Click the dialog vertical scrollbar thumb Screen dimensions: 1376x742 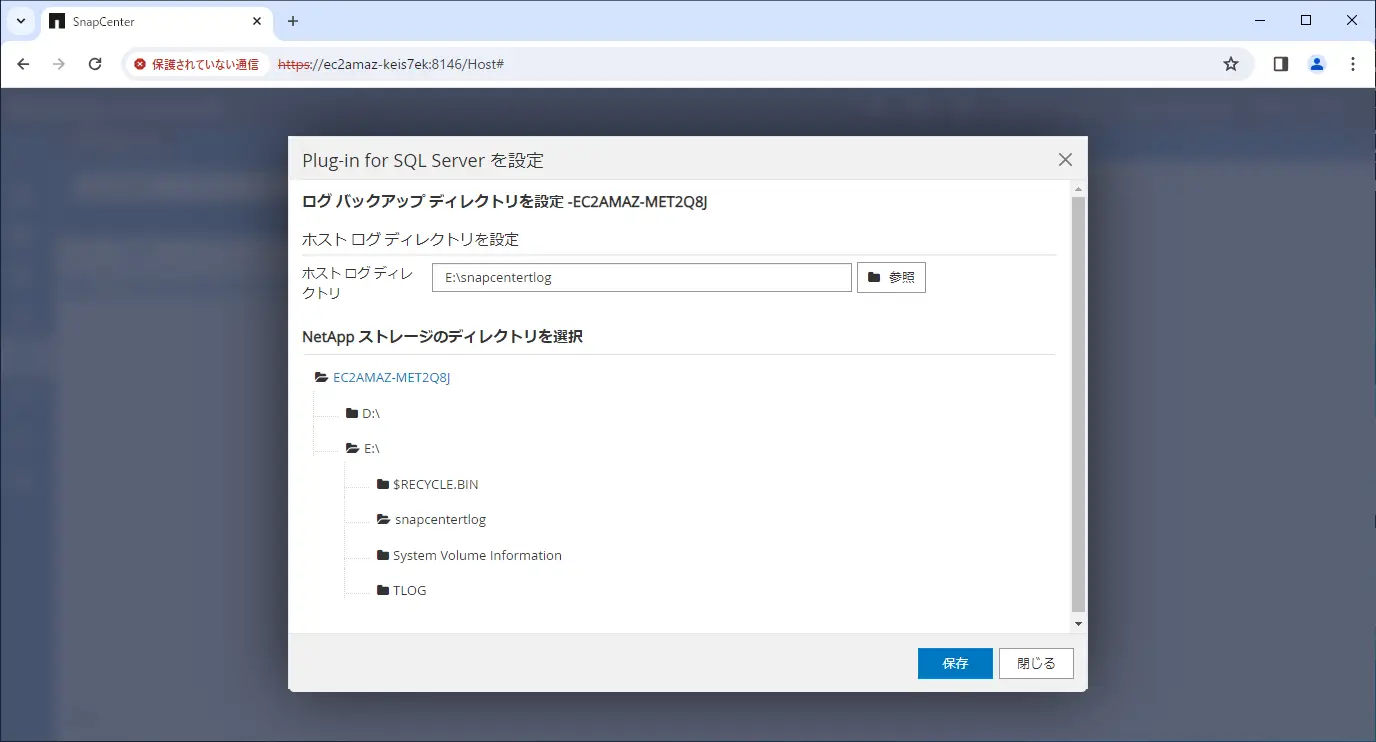coord(1078,404)
